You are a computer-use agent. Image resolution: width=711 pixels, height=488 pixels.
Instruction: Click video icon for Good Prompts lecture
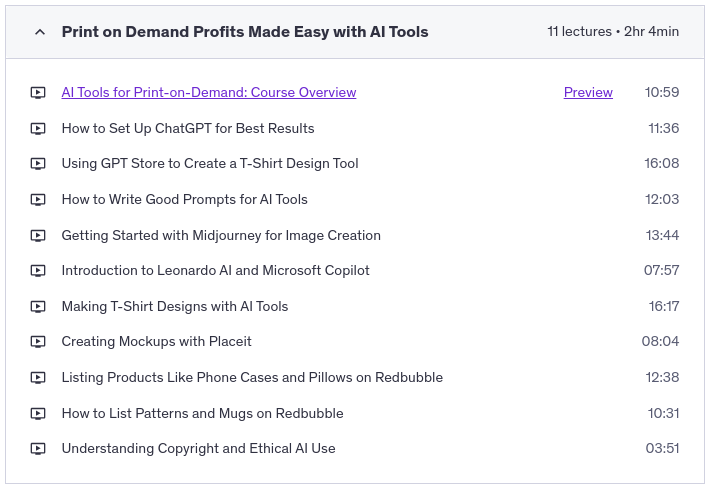[38, 200]
